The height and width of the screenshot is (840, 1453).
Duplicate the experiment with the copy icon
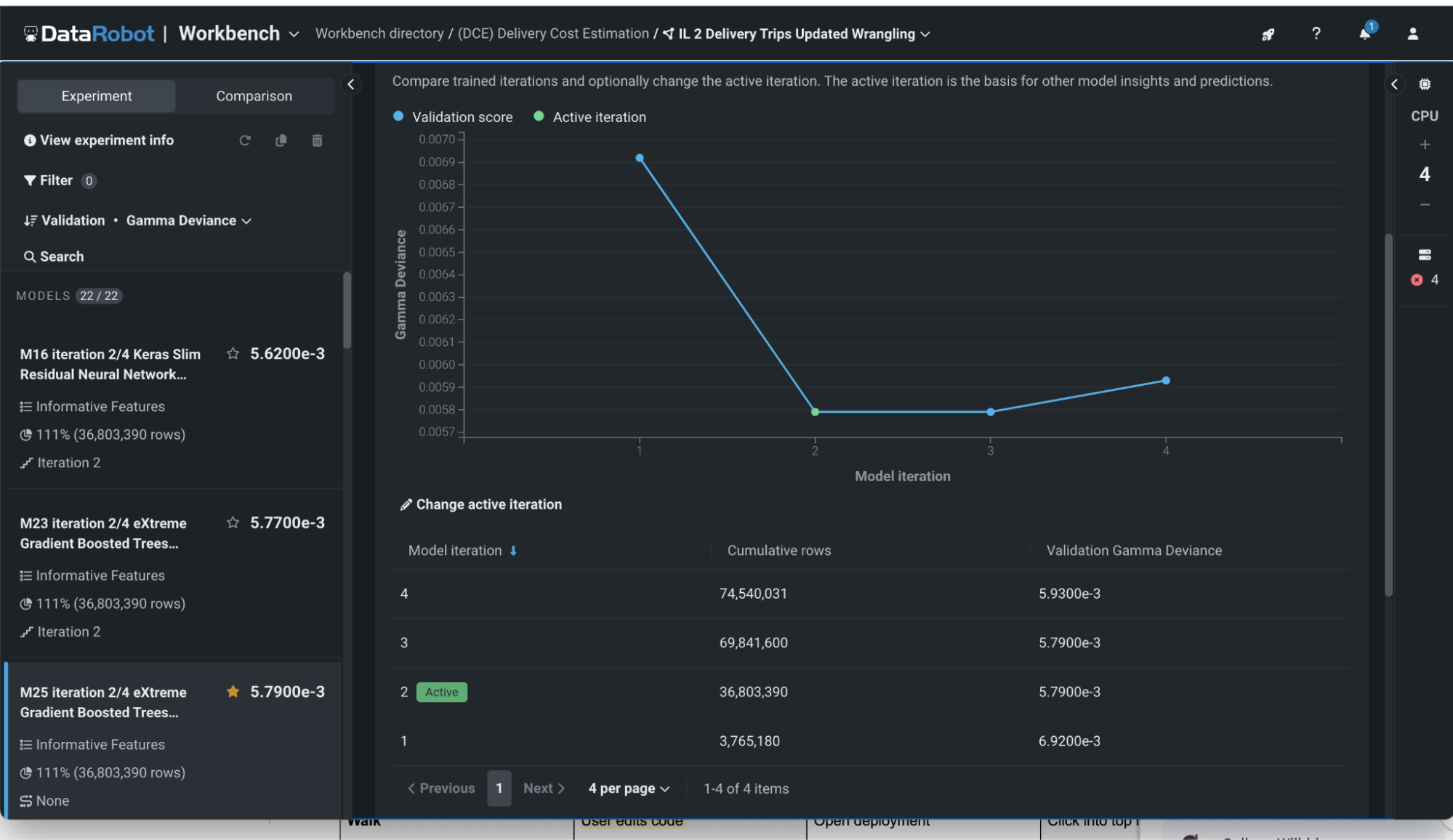(281, 140)
